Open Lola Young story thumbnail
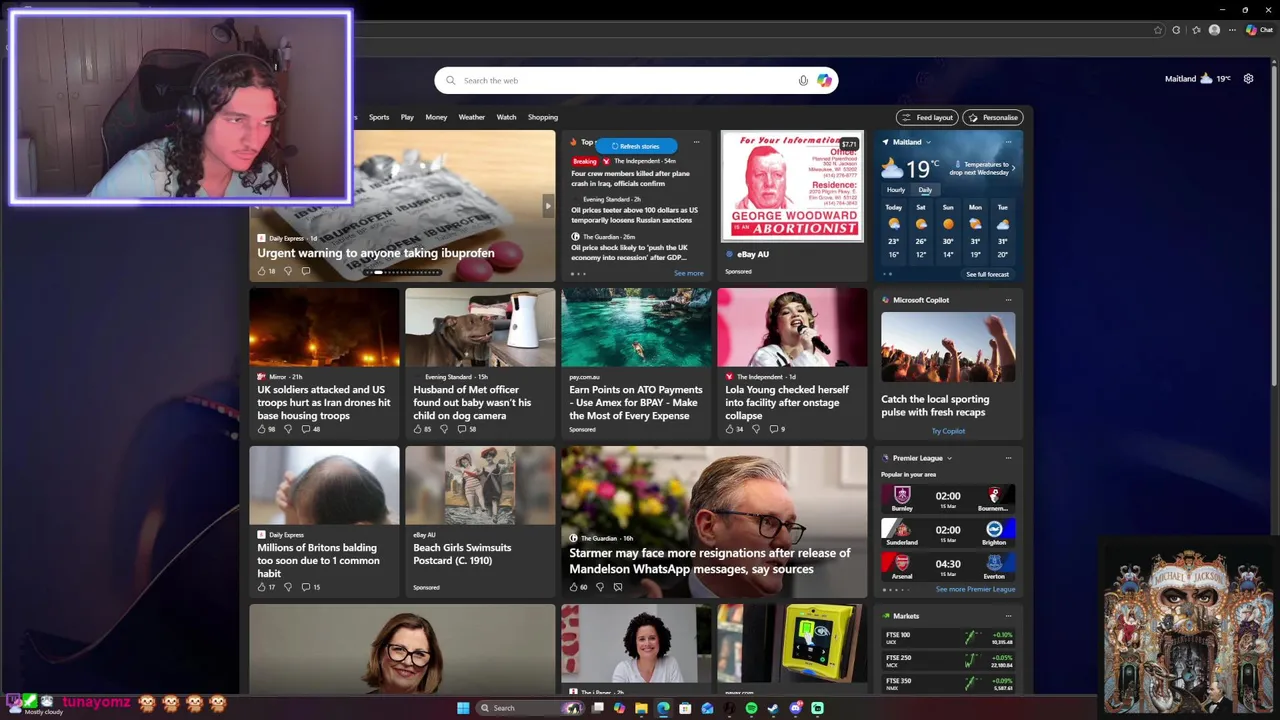Screen dimensions: 1280x720 [x=792, y=327]
